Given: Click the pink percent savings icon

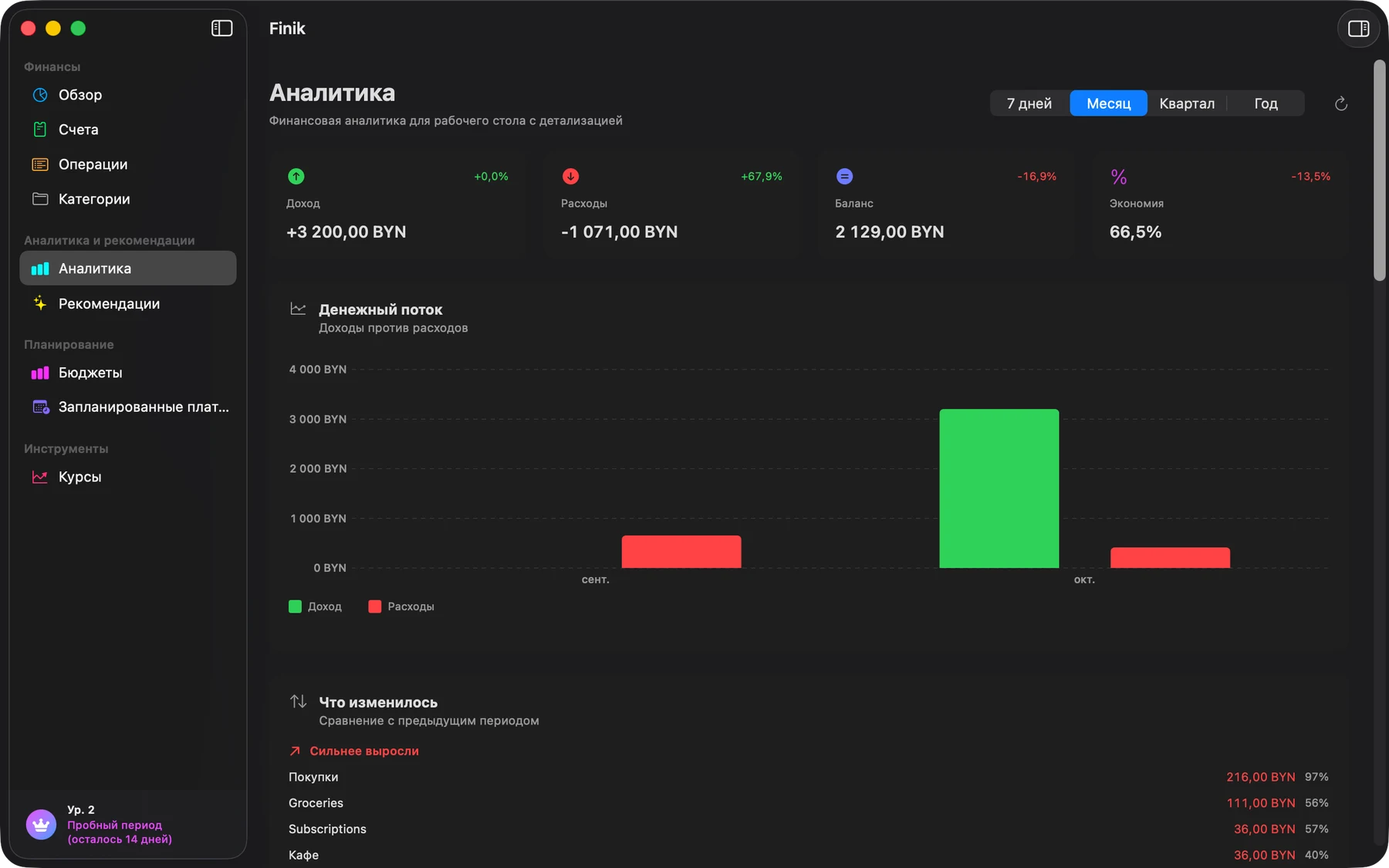Looking at the screenshot, I should point(1119,177).
